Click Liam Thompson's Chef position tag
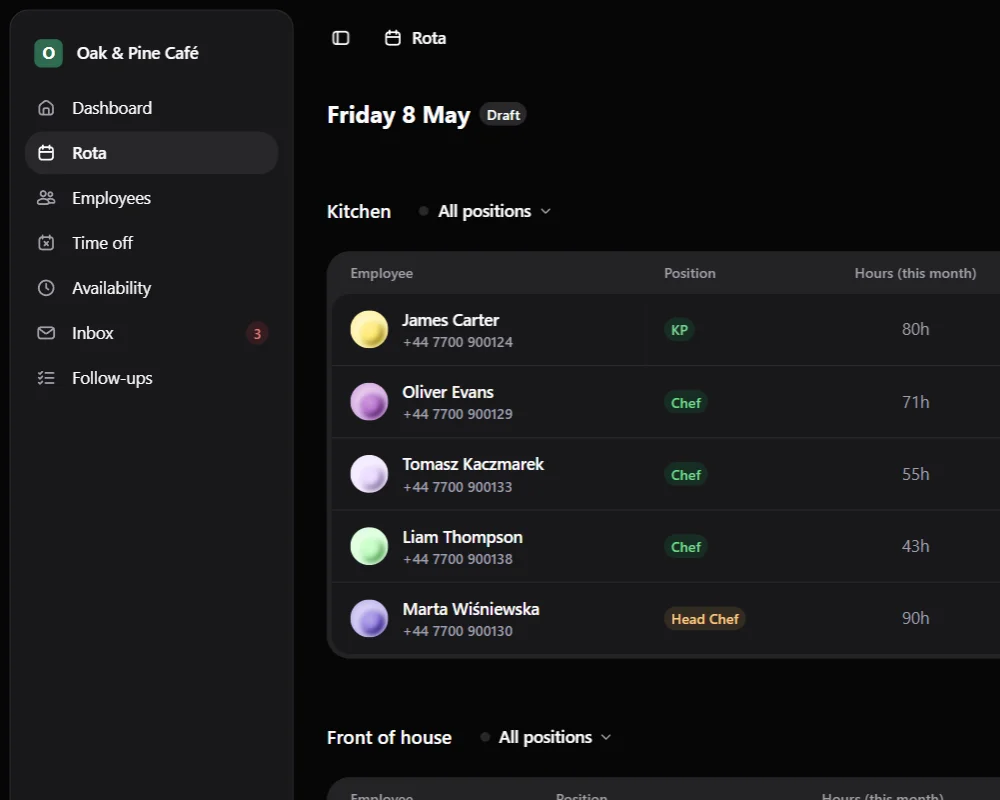Image resolution: width=1000 pixels, height=800 pixels. pos(686,547)
